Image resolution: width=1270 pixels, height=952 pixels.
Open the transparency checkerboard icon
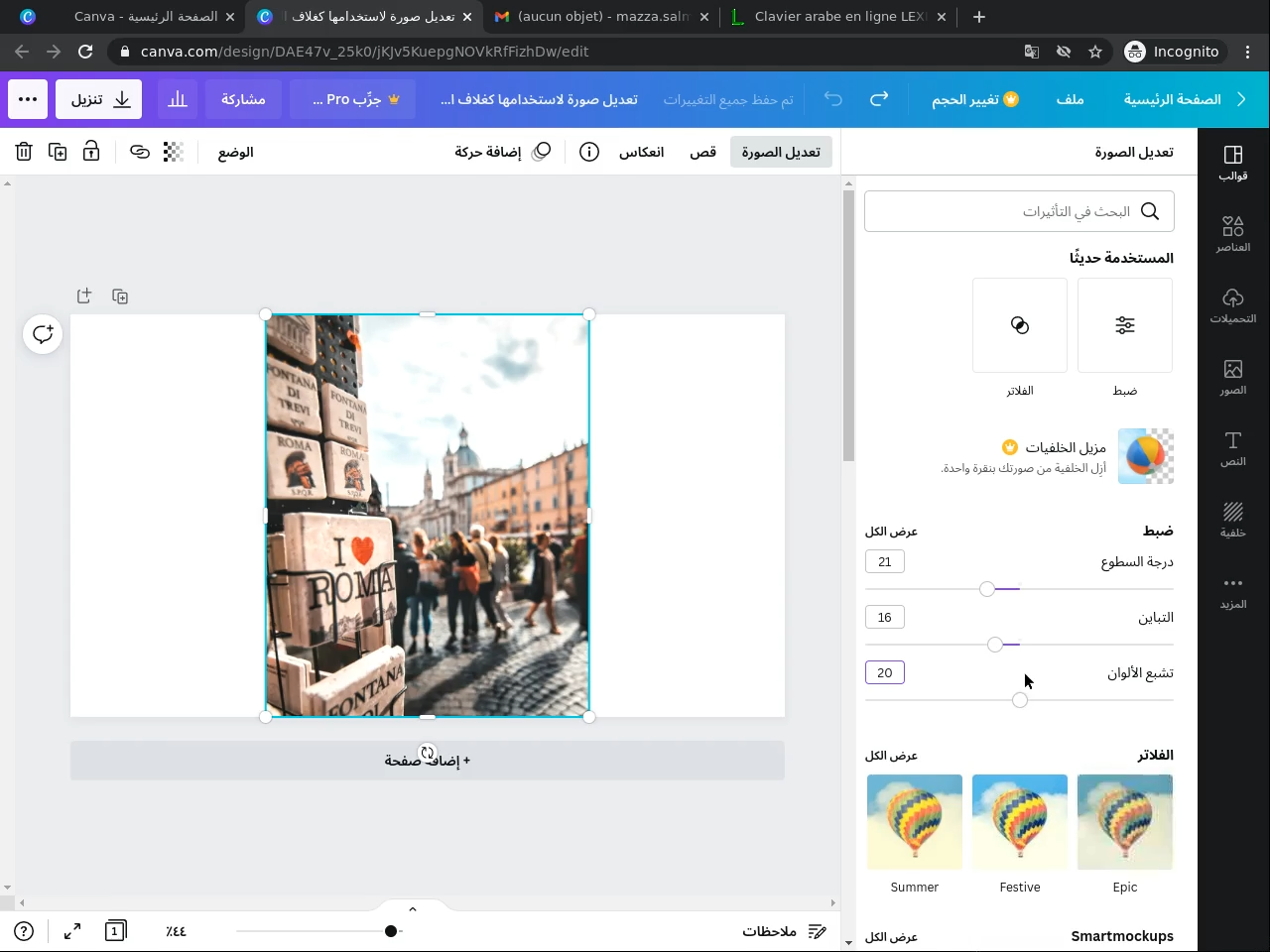(174, 152)
